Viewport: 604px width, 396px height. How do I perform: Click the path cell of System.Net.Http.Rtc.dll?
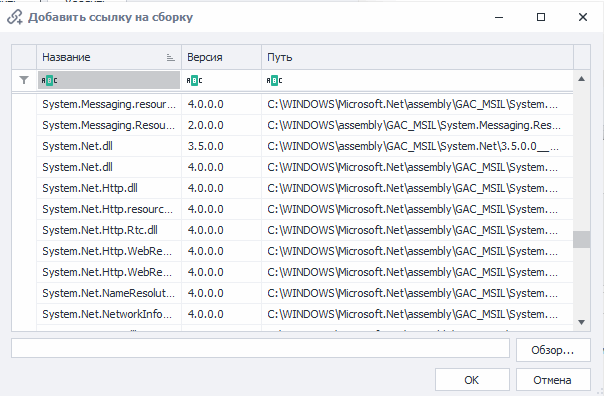(x=417, y=230)
